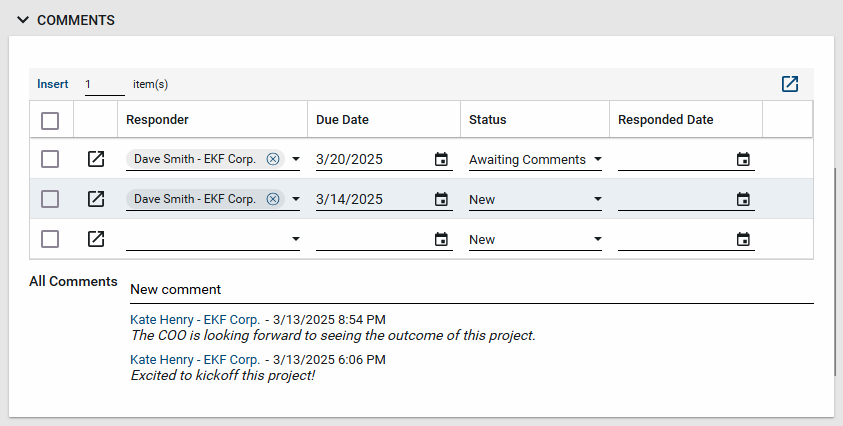
Task: Click the Due Date column header
Action: 342,120
